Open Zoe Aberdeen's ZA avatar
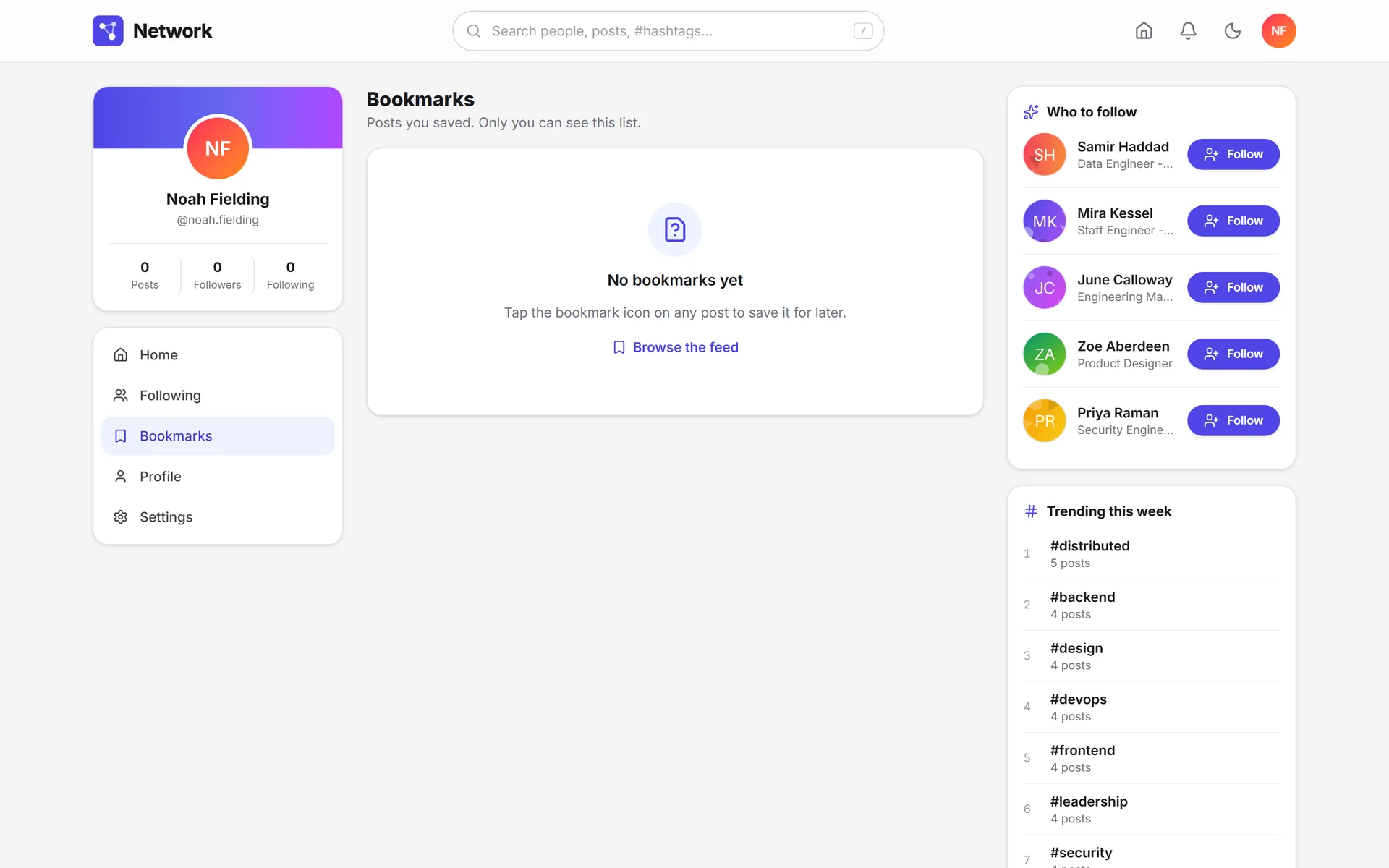 (1044, 354)
